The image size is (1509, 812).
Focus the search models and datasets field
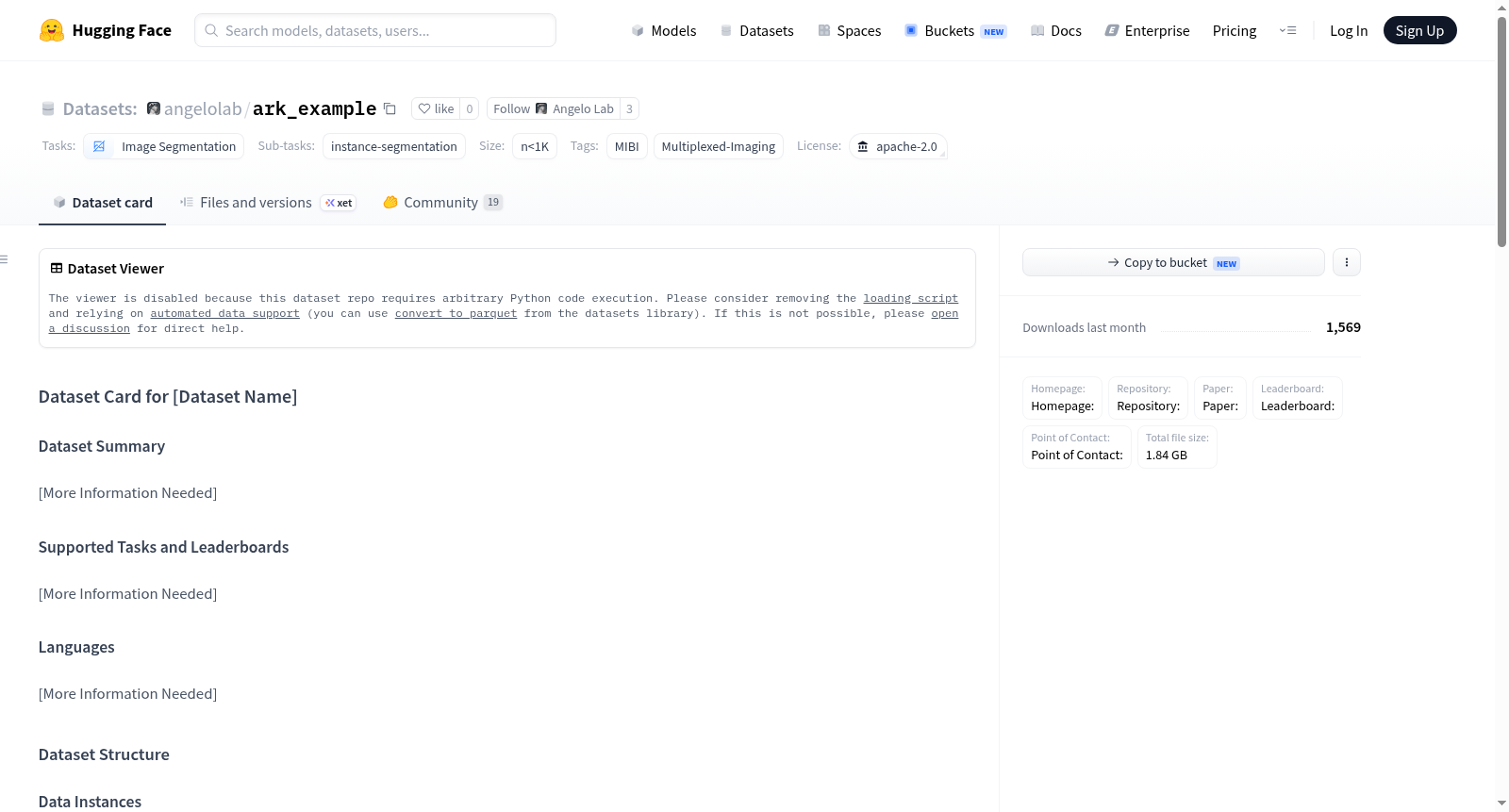pos(375,30)
